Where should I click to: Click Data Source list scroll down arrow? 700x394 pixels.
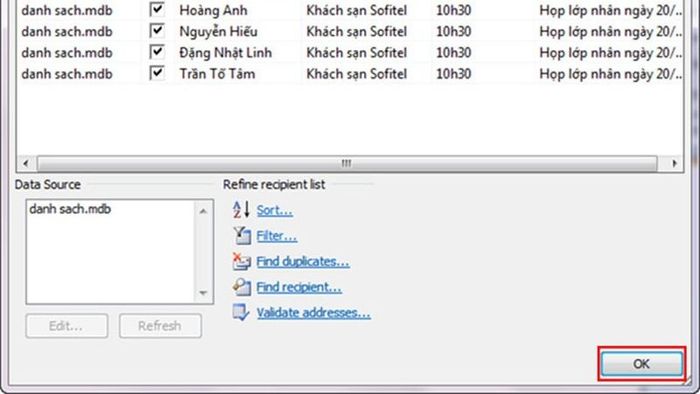click(203, 293)
